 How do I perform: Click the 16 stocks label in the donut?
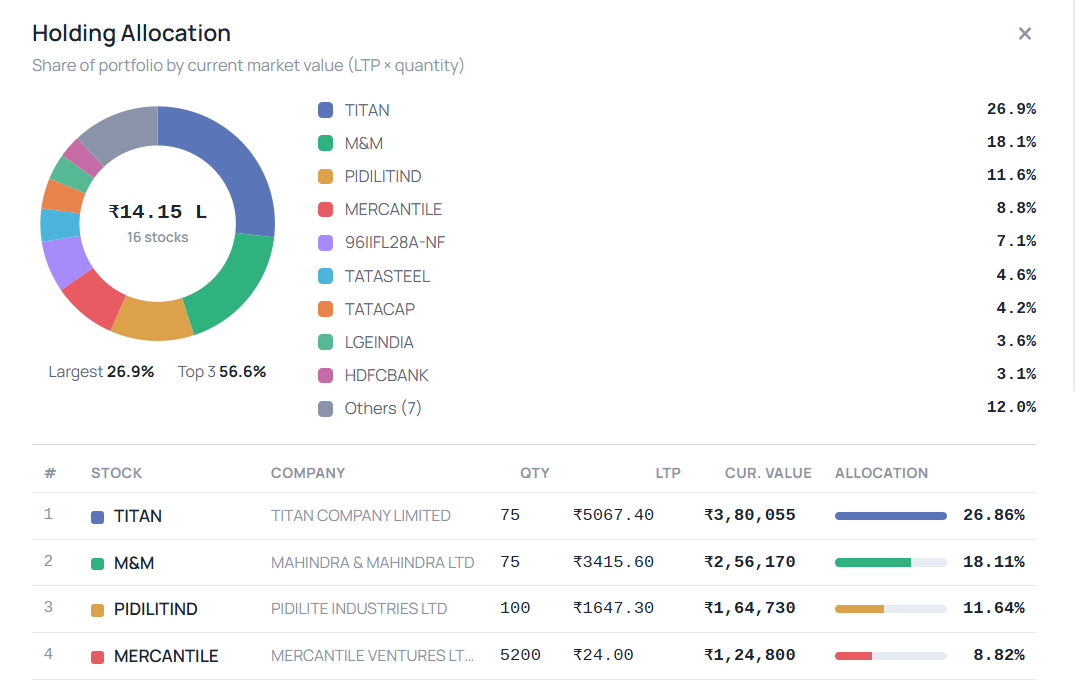coord(157,237)
